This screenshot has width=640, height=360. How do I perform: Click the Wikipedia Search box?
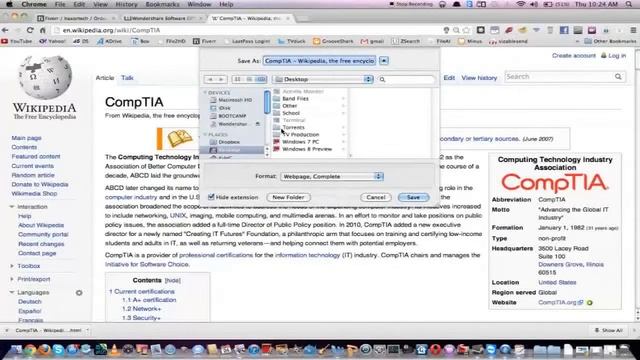tap(564, 77)
